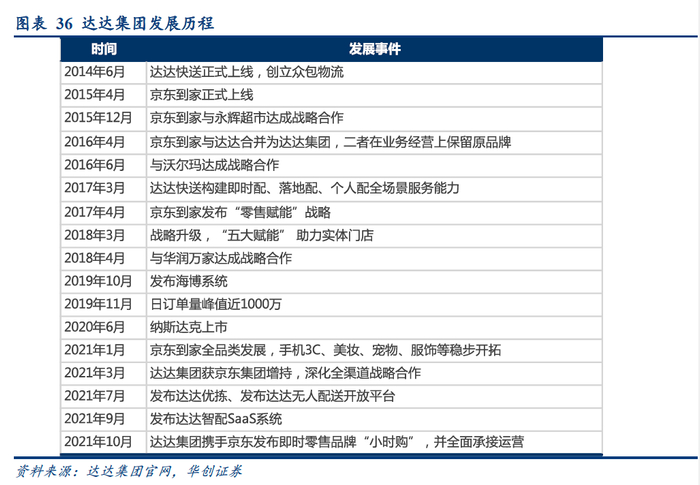Click the source note '资料来源：达达集团官网，华创证券'
Screen dimensions: 700x485
[129, 472]
